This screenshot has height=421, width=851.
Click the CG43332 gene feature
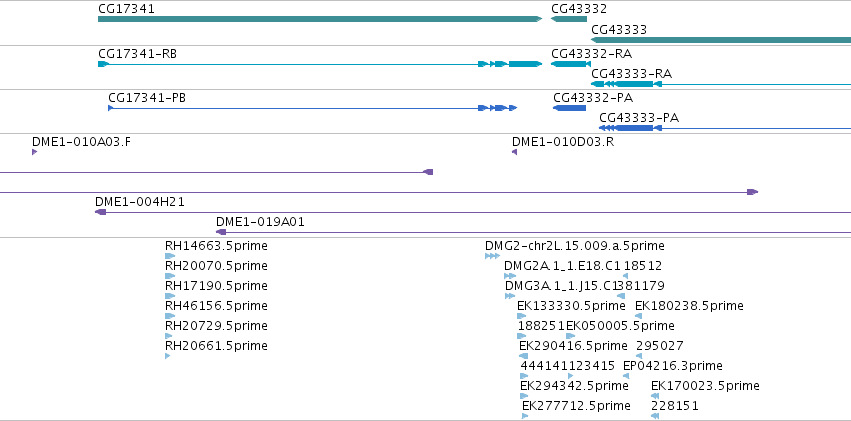coord(569,19)
